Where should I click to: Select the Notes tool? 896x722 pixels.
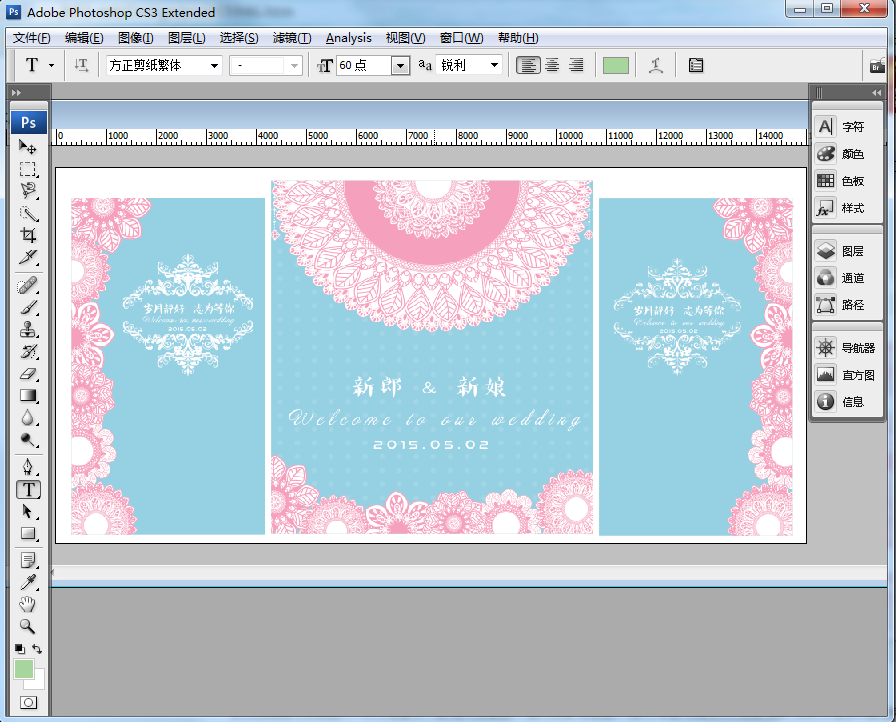(x=27, y=560)
